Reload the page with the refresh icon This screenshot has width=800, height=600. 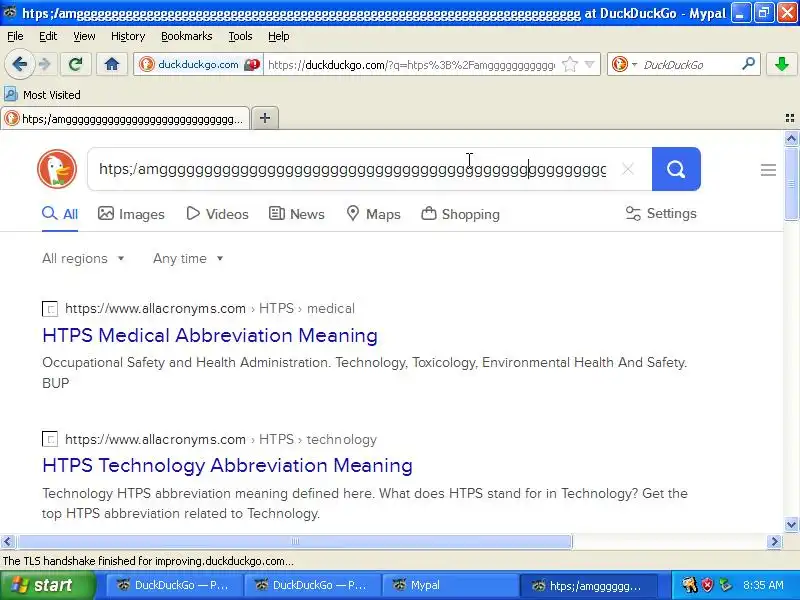coord(76,64)
